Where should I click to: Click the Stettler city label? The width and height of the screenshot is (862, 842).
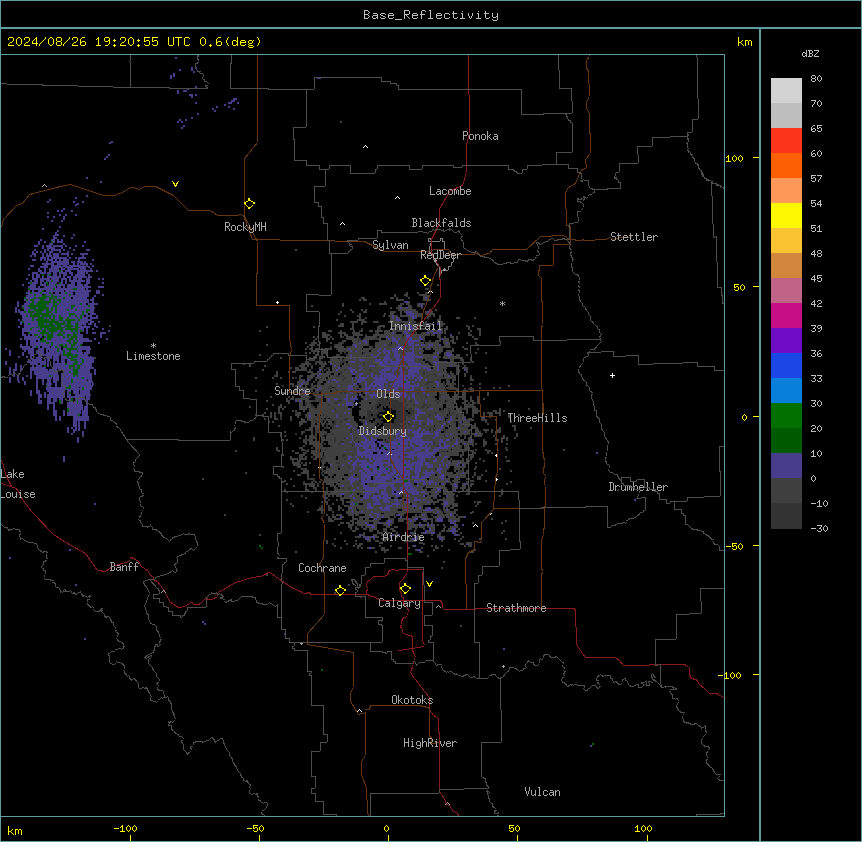[x=634, y=237]
